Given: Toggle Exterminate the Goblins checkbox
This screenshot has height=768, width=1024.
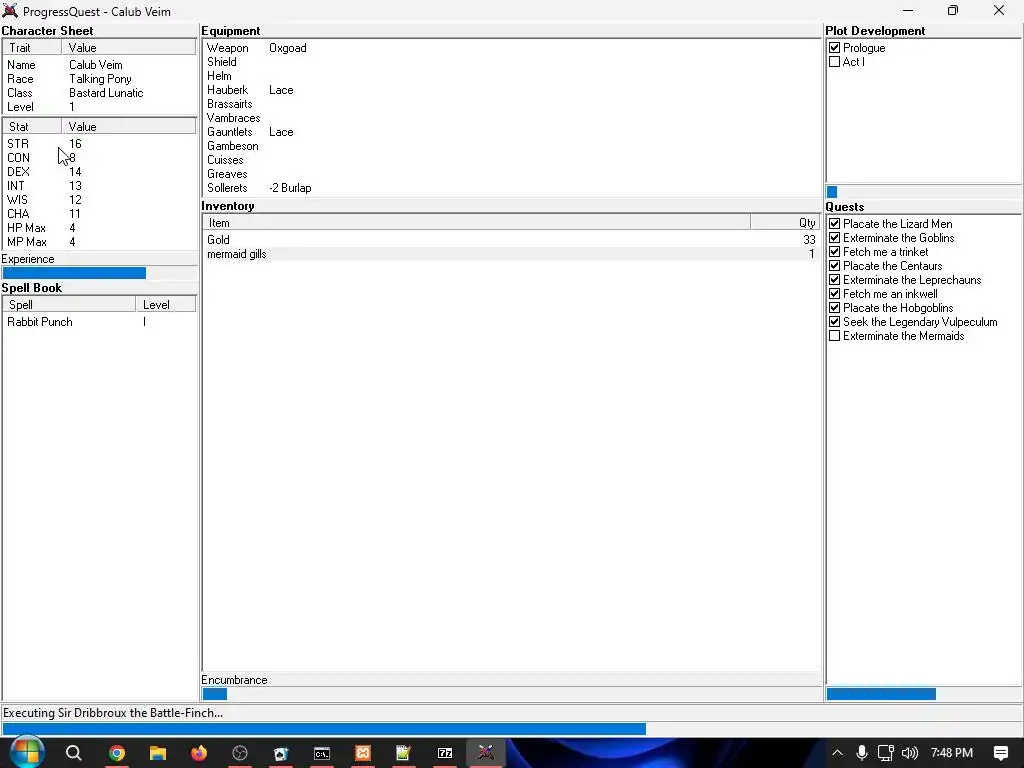Looking at the screenshot, I should pyautogui.click(x=834, y=238).
